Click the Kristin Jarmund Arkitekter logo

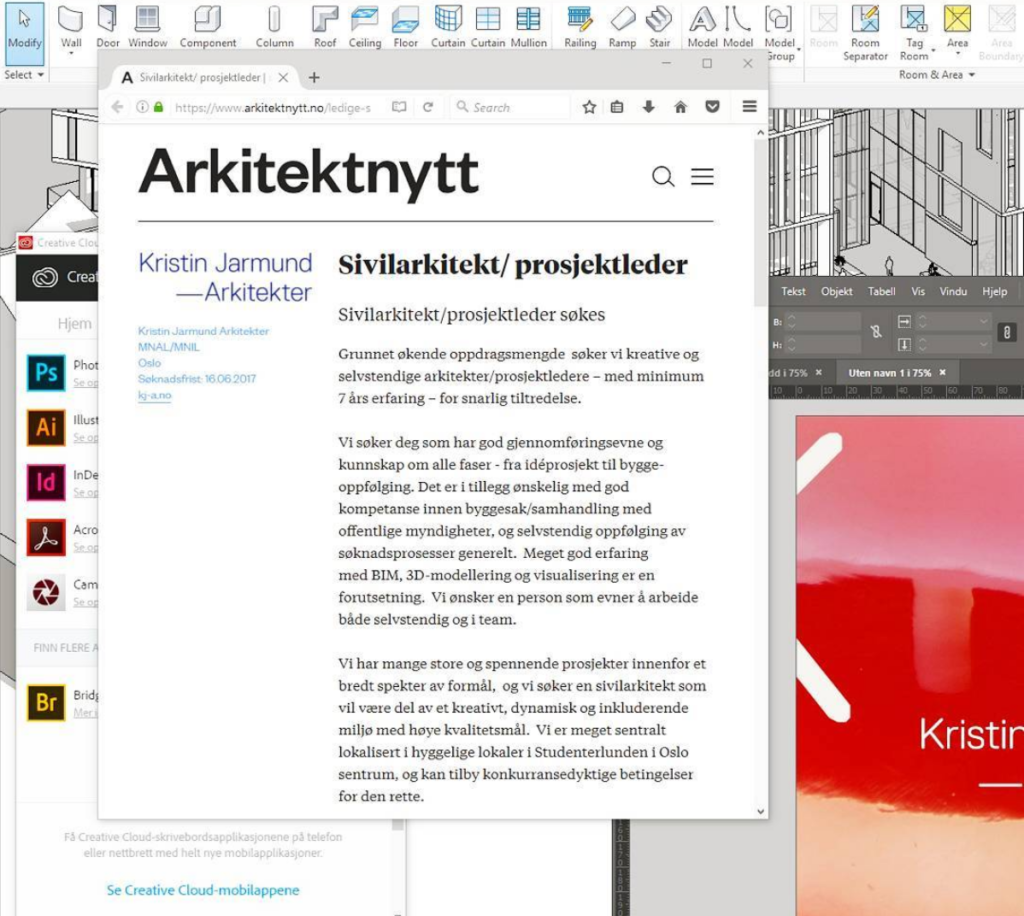click(x=225, y=277)
